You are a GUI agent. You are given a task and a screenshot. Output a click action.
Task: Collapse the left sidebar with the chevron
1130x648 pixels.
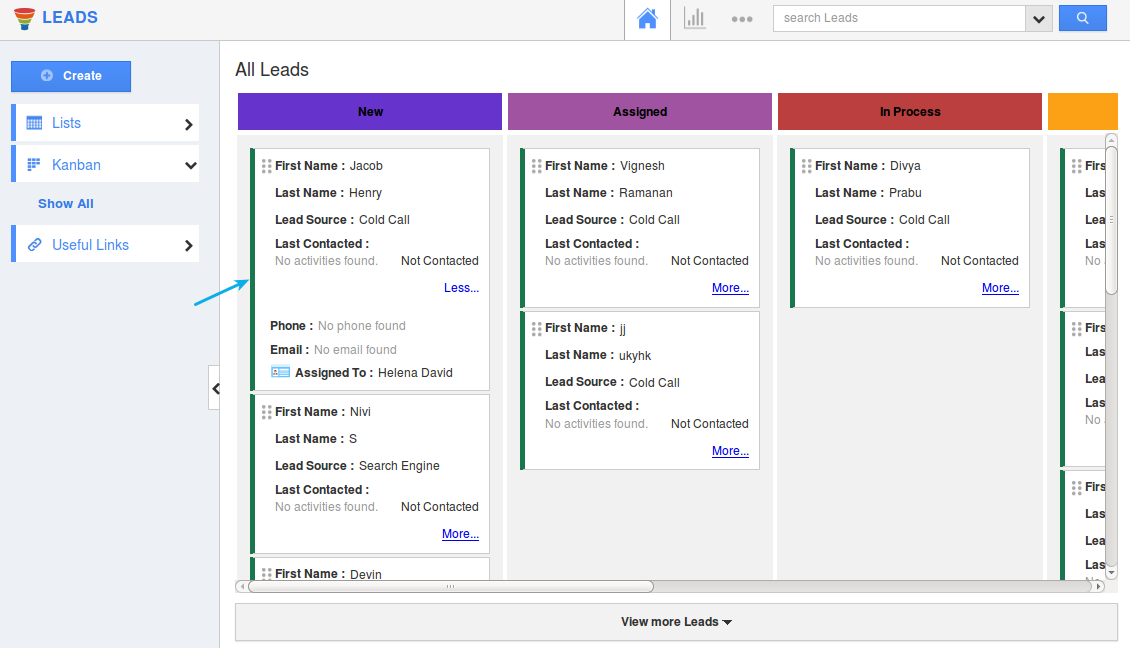pos(216,388)
